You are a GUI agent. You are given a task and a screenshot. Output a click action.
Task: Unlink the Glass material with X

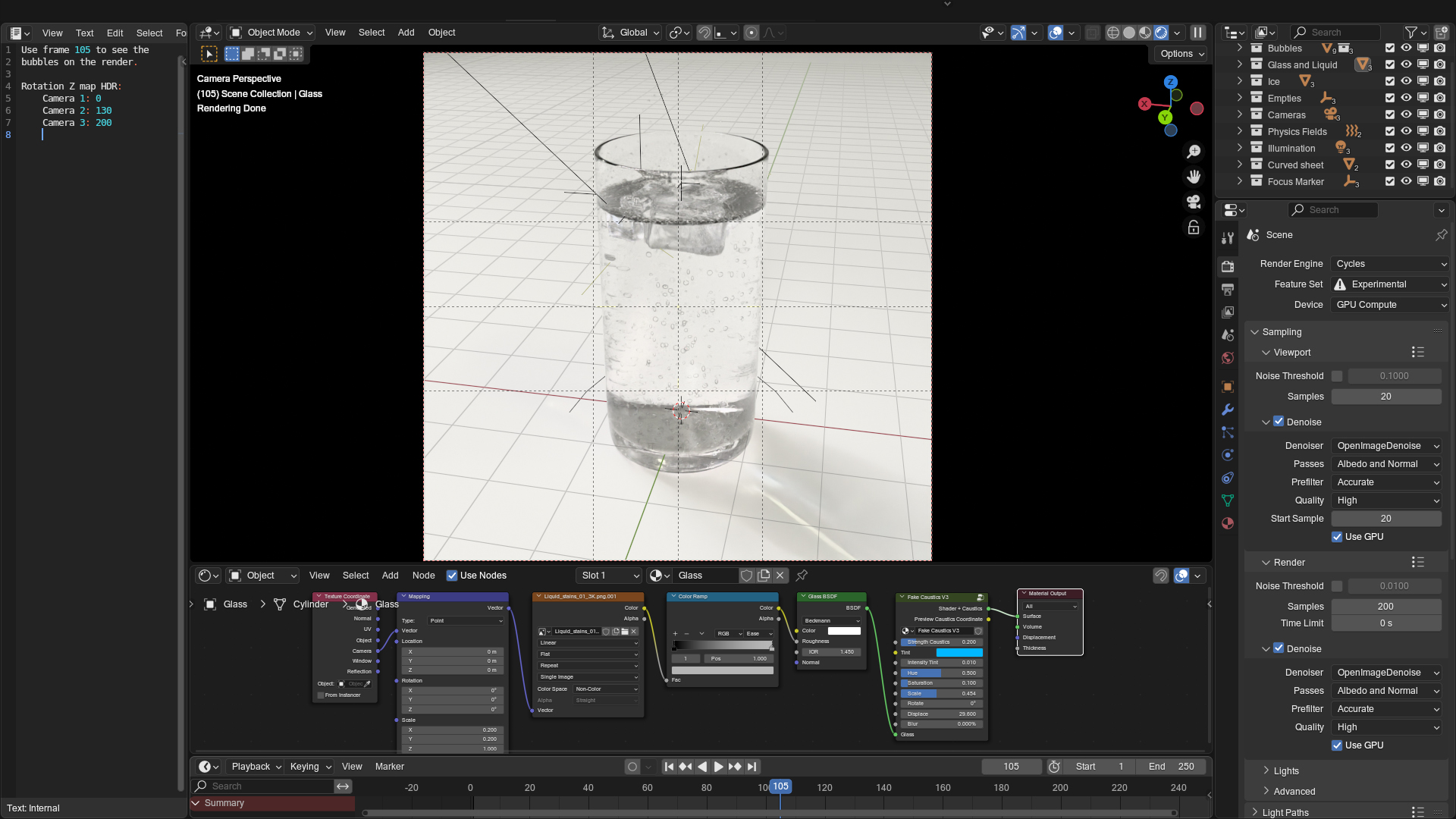pyautogui.click(x=780, y=576)
